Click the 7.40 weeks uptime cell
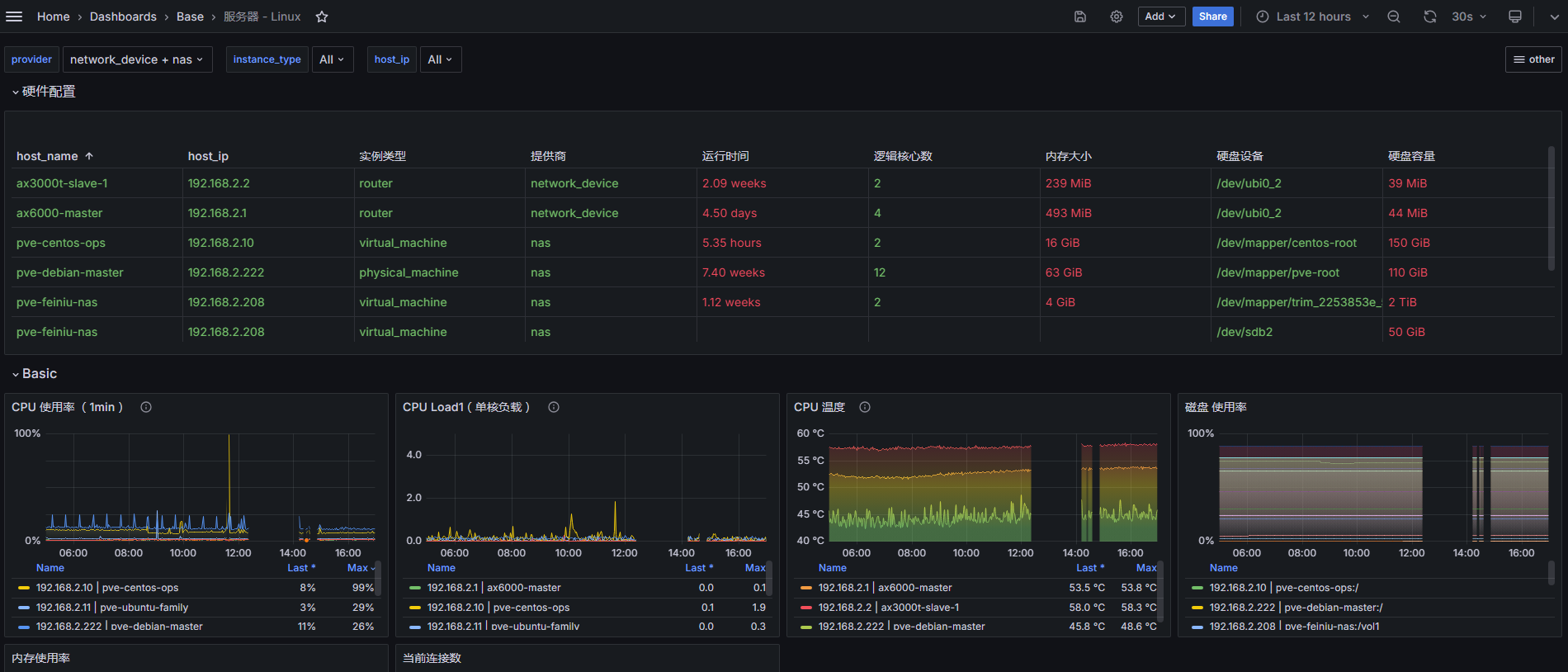This screenshot has width=1568, height=672. pos(734,272)
